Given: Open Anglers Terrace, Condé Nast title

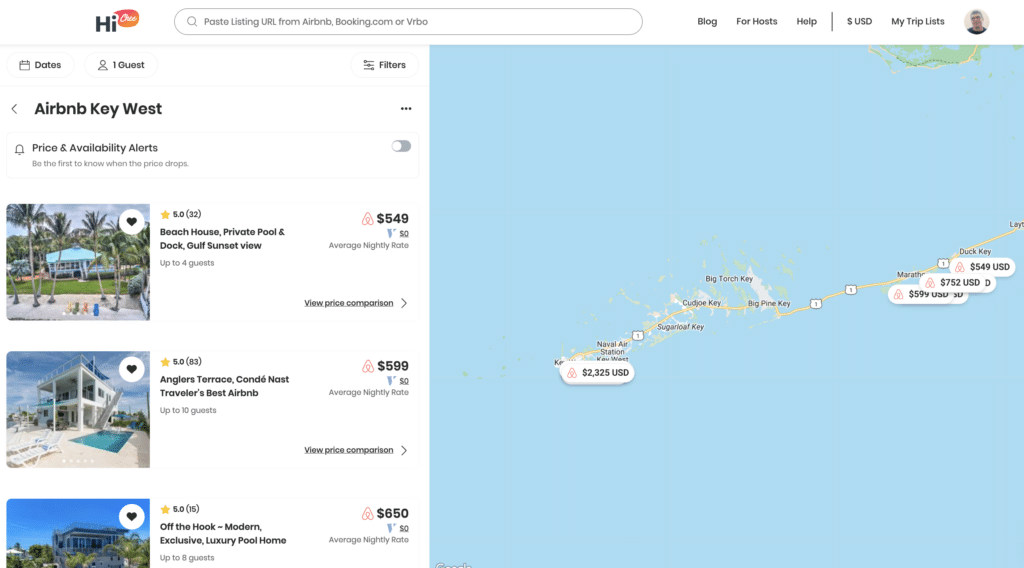Looking at the screenshot, I should click(x=224, y=386).
